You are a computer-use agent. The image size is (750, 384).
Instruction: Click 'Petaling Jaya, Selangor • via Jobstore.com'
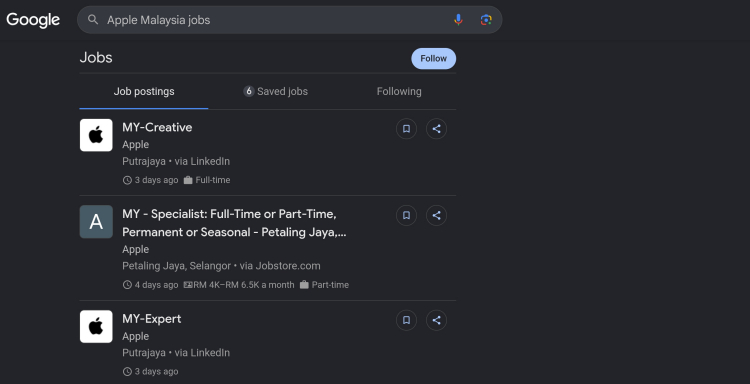click(221, 266)
